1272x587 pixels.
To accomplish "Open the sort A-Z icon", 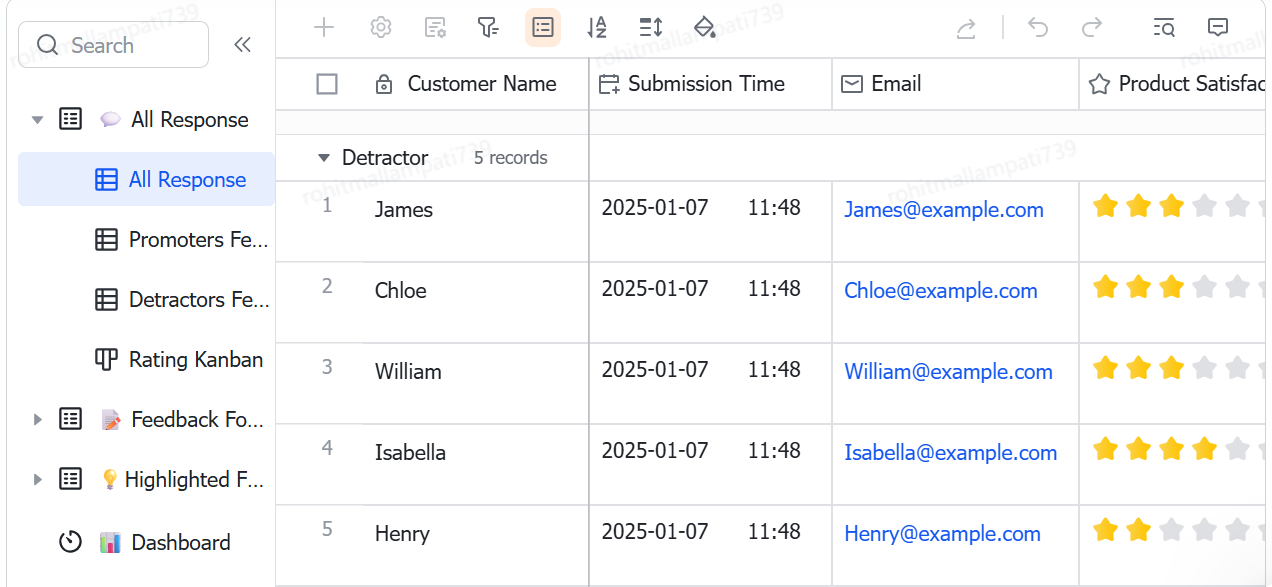I will 597,28.
